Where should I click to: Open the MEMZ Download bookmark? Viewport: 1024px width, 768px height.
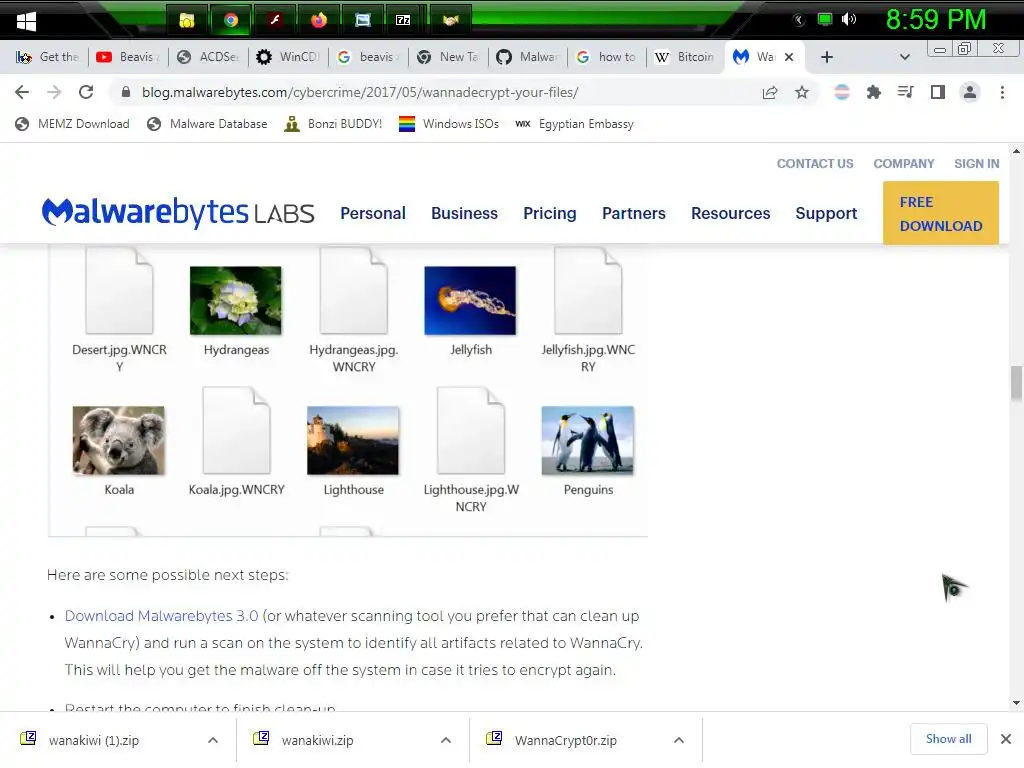[73, 124]
